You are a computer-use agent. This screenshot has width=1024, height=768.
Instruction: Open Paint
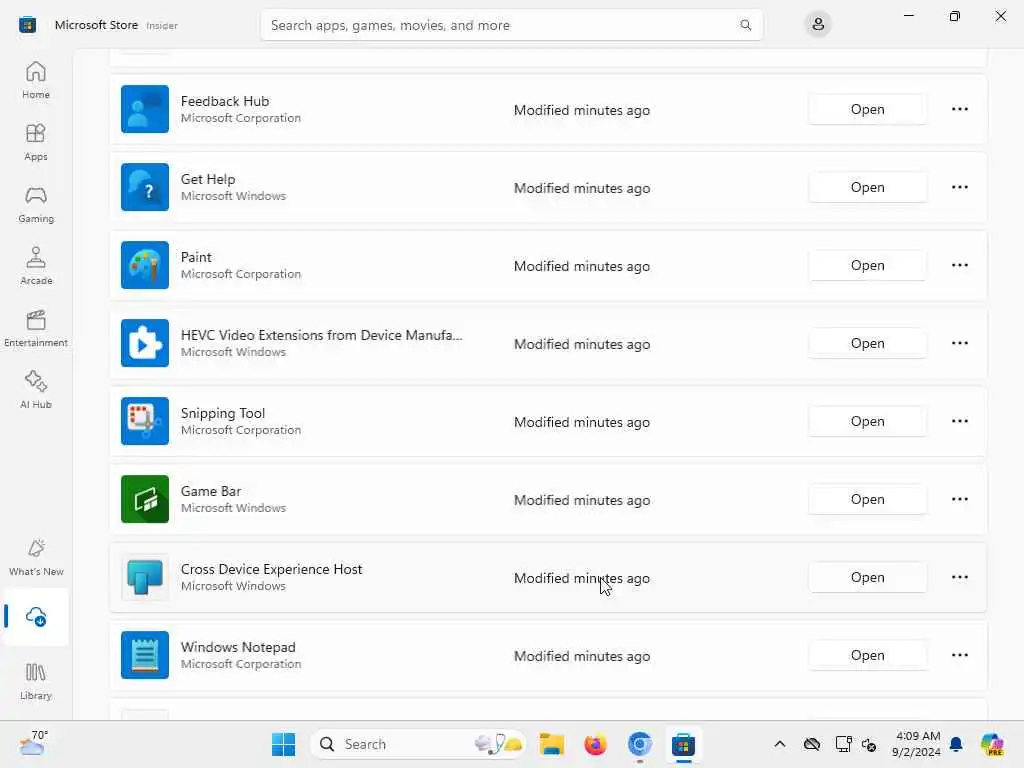(x=867, y=265)
